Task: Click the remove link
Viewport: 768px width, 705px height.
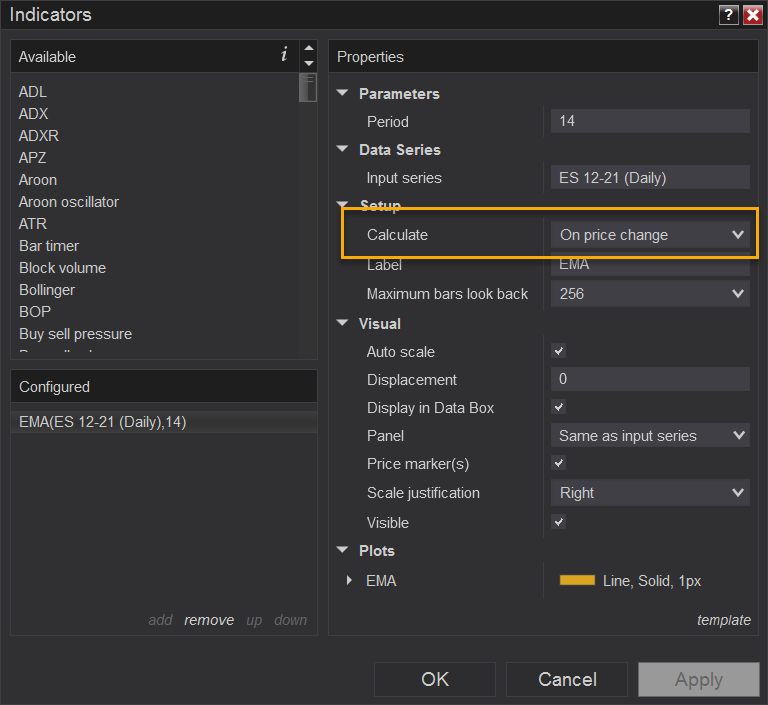Action: [209, 620]
